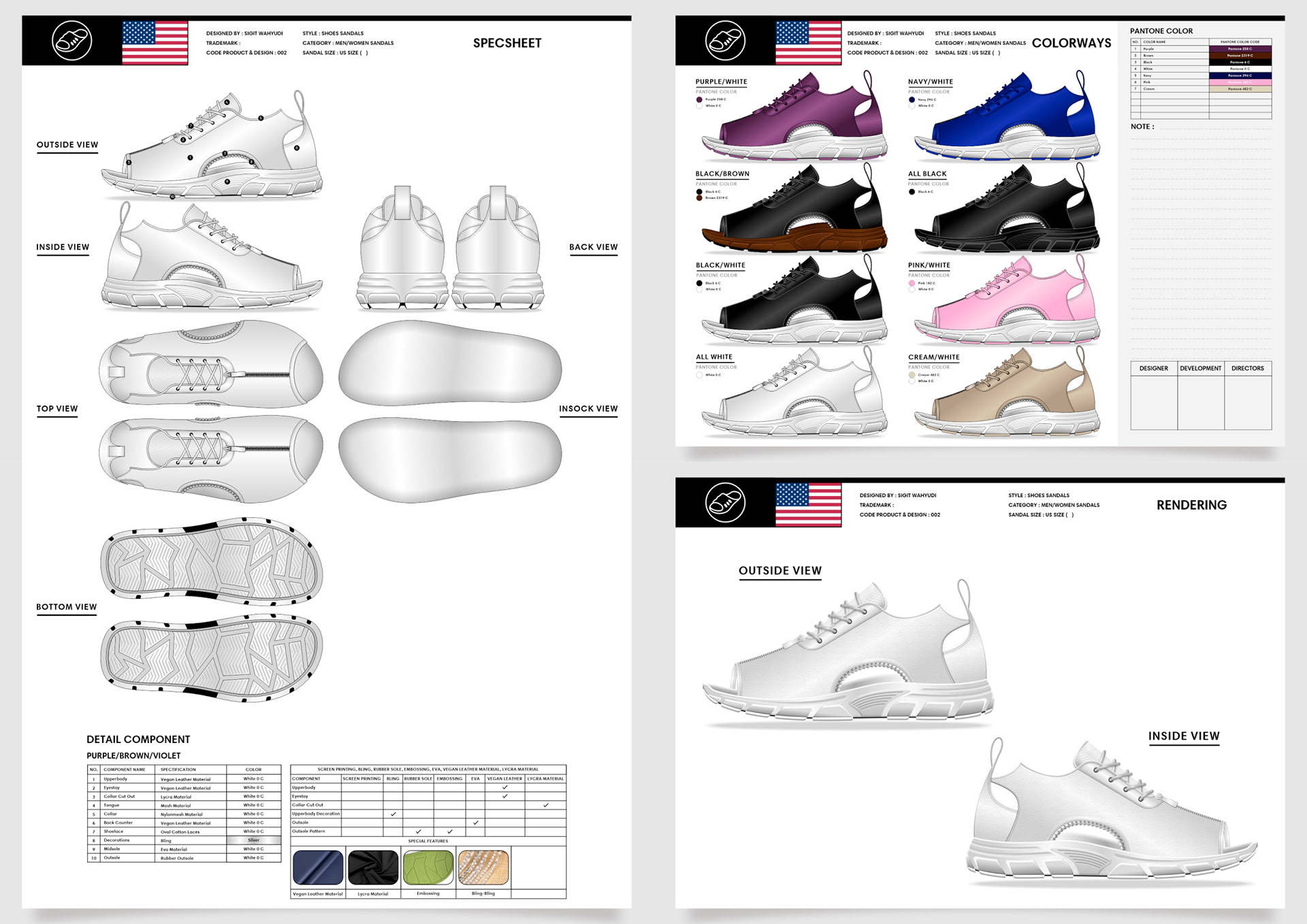
Task: Click the BACK VIEW label
Action: coord(594,247)
